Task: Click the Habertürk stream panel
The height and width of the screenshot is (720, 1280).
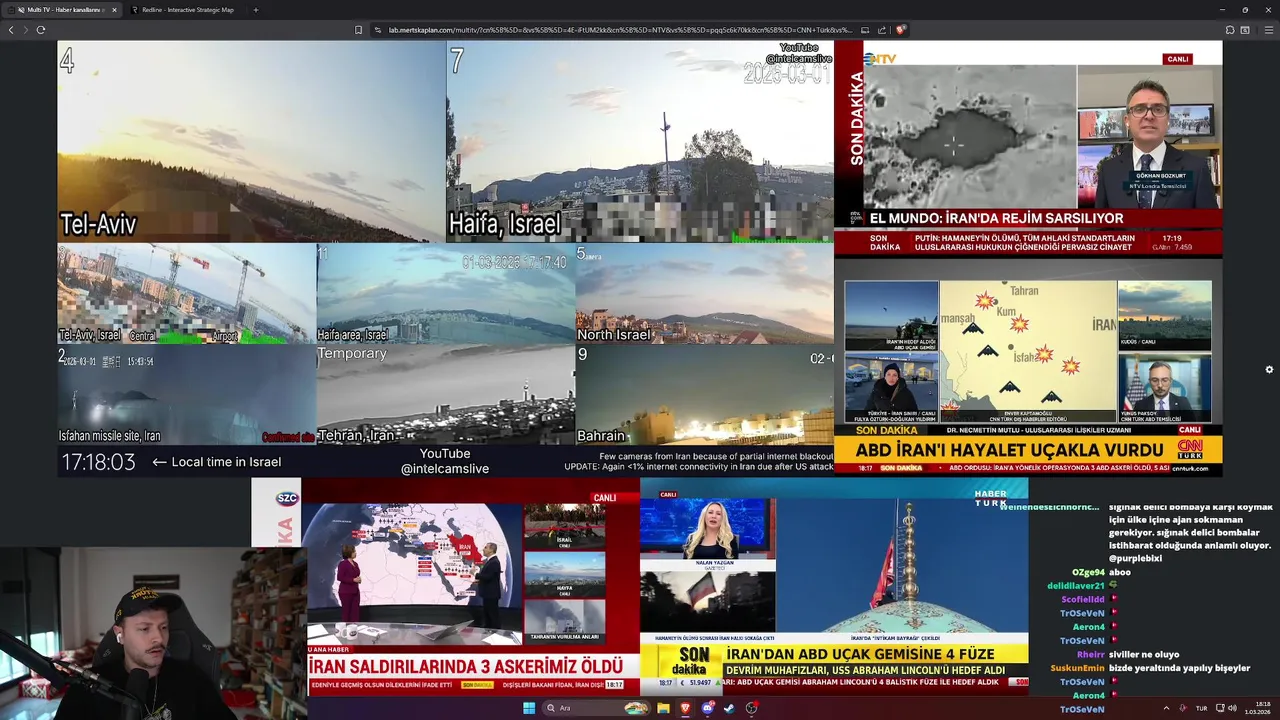Action: [x=834, y=587]
